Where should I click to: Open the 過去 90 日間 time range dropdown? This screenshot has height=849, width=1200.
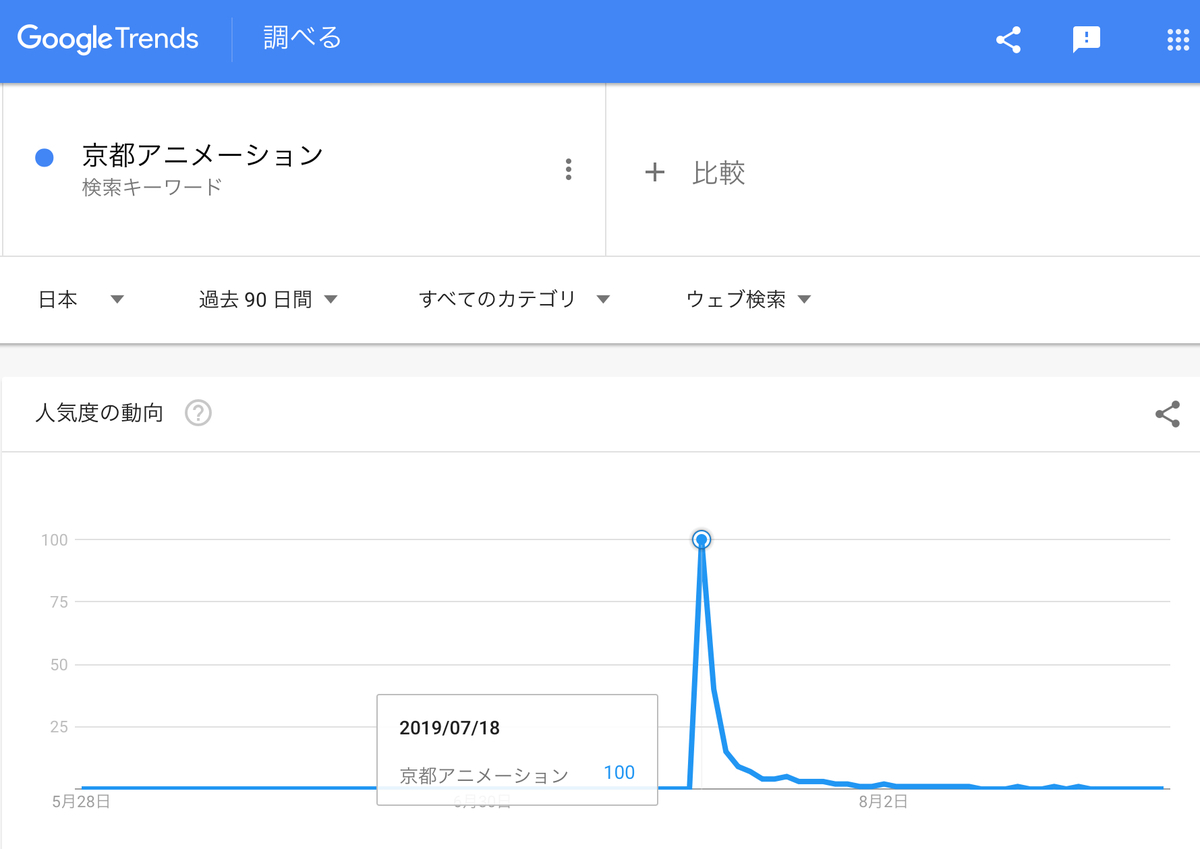(265, 299)
